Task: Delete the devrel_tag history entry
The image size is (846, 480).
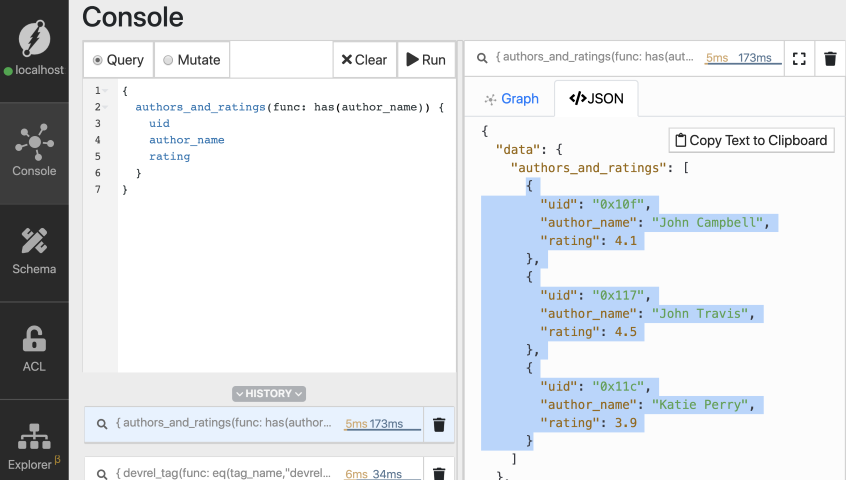Action: (x=438, y=474)
